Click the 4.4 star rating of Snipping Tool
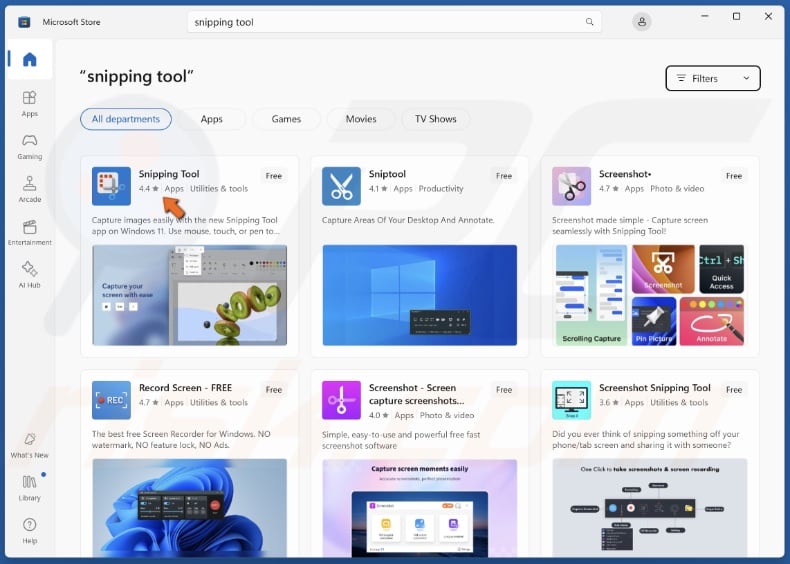The width and height of the screenshot is (790, 564). [x=149, y=189]
